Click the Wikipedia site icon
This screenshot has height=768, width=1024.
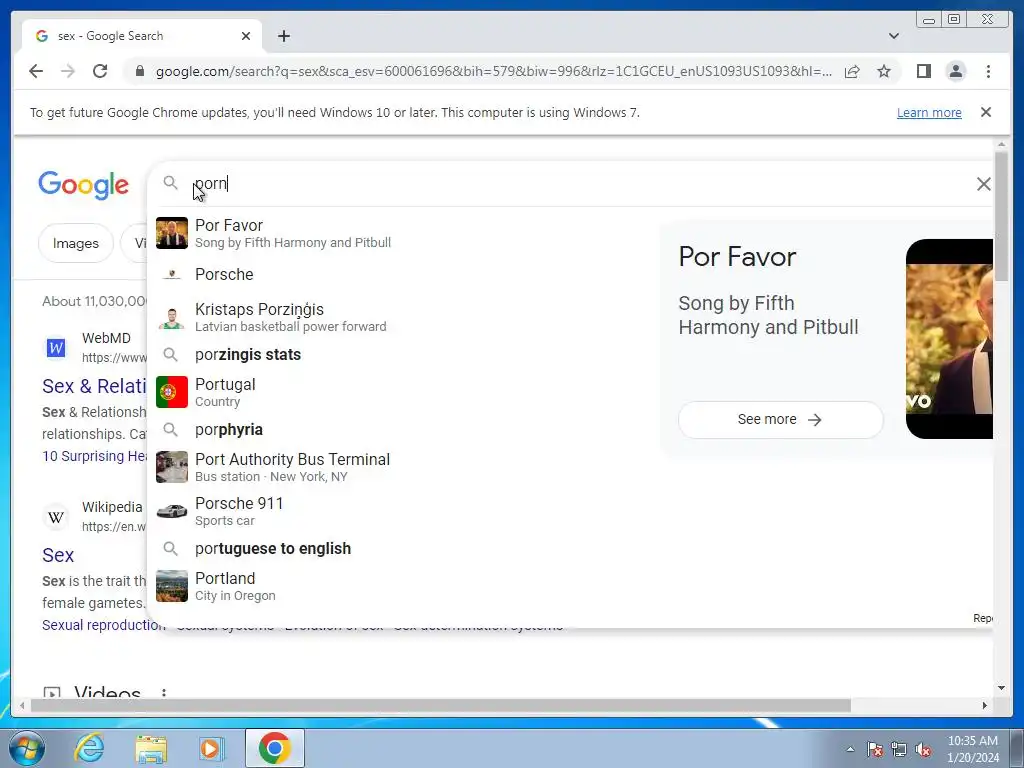56,517
